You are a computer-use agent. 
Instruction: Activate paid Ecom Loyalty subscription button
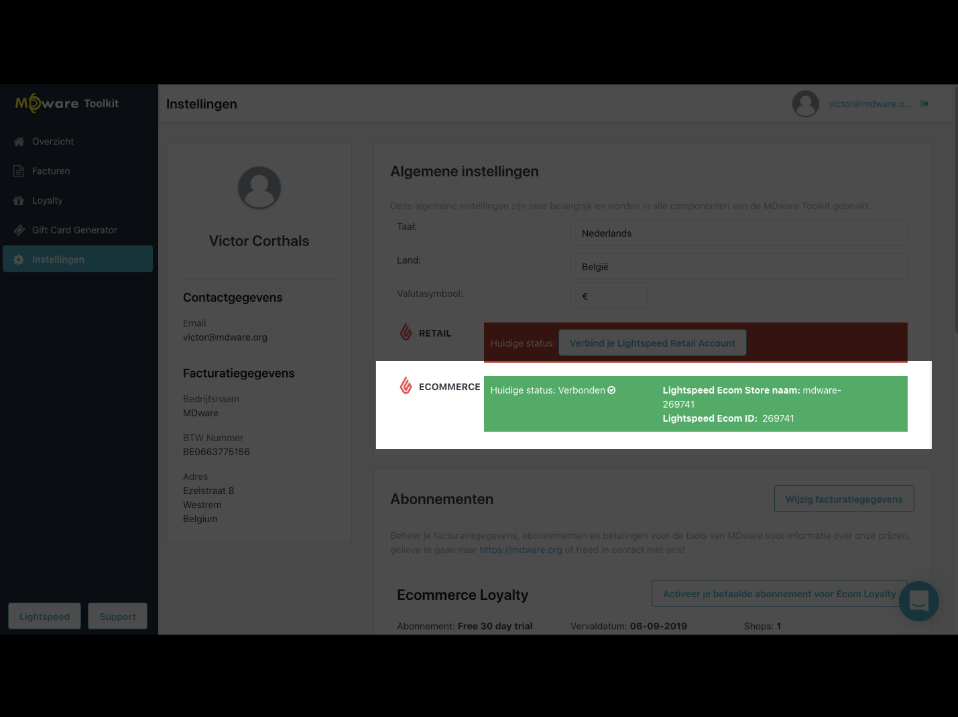click(779, 594)
